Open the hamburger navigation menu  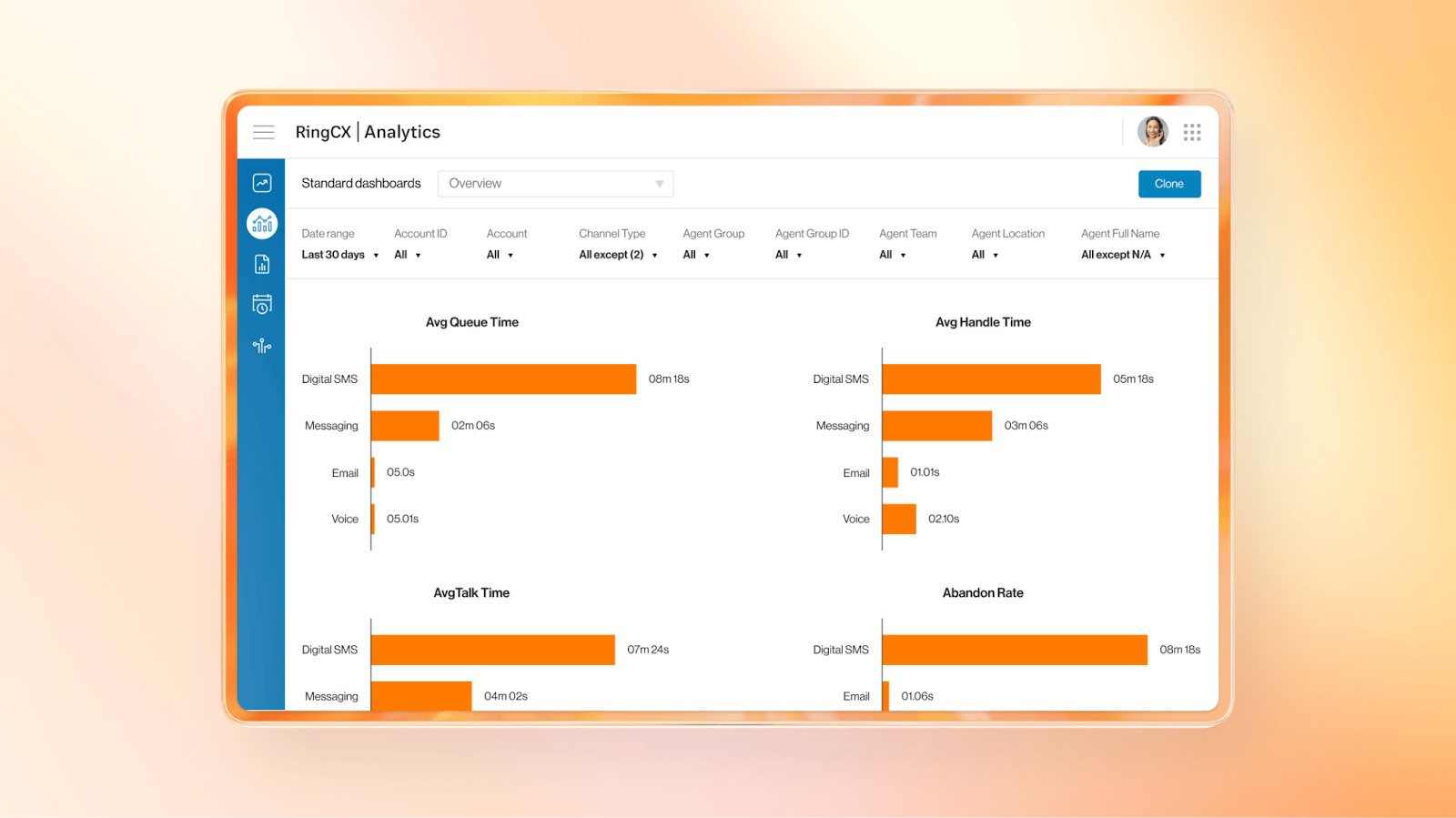pyautogui.click(x=264, y=132)
